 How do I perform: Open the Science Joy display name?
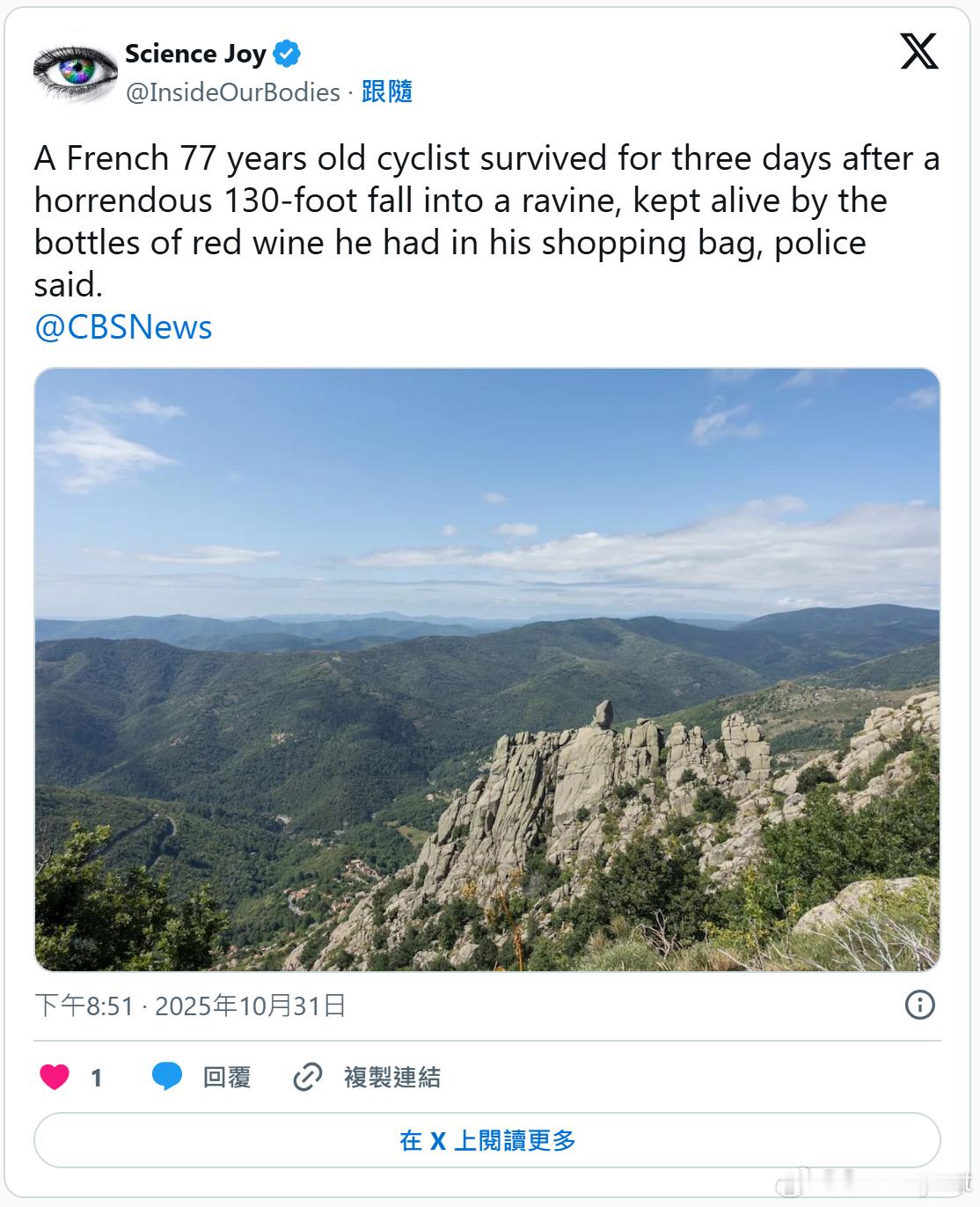point(195,54)
